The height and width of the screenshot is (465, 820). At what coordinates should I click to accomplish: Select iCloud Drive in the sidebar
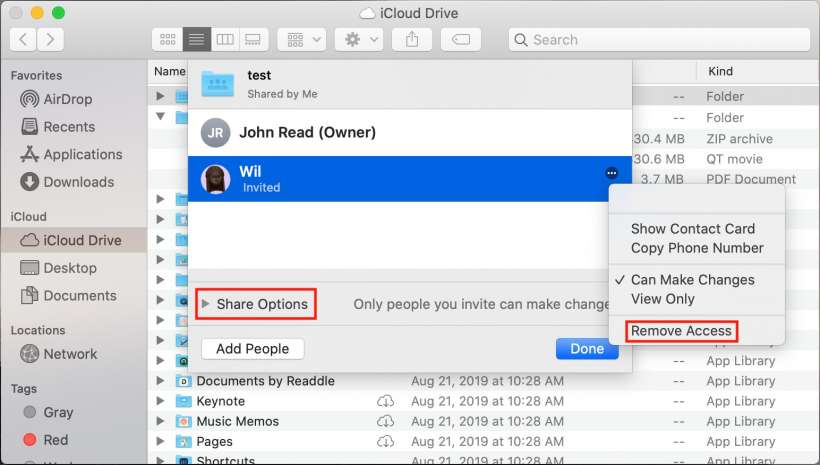(73, 240)
